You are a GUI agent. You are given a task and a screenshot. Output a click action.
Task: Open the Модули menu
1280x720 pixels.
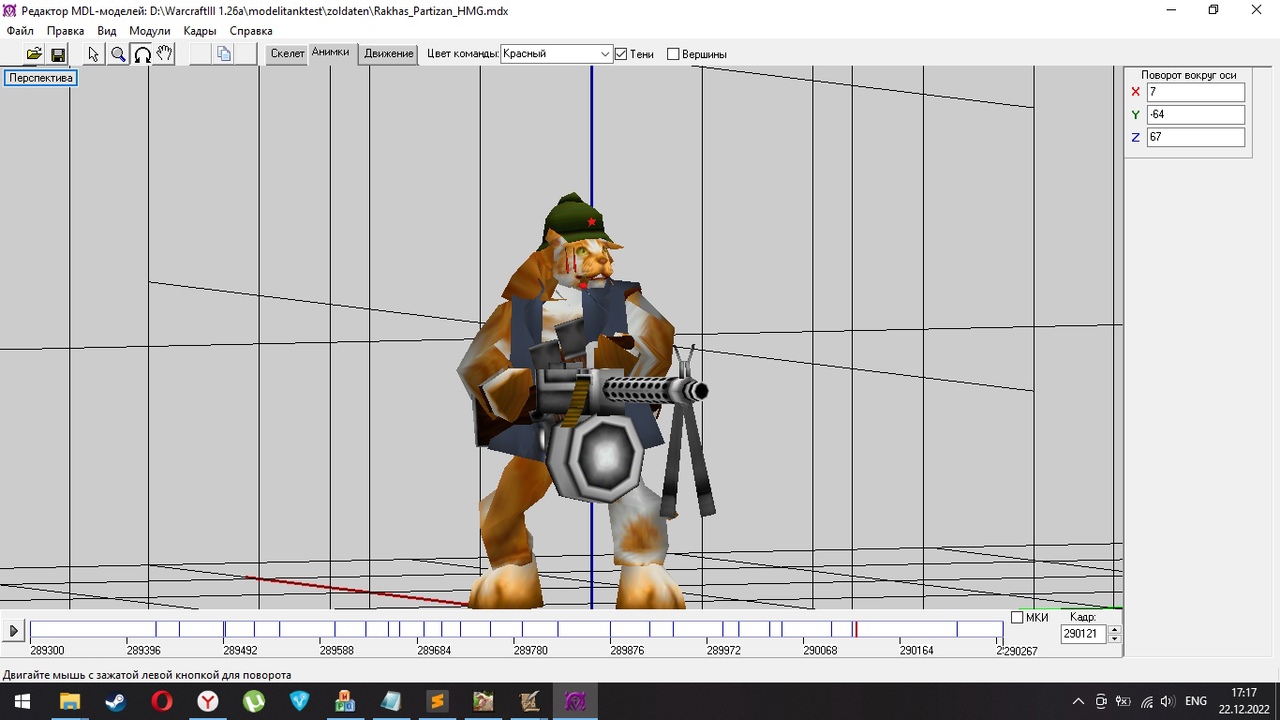tap(150, 31)
